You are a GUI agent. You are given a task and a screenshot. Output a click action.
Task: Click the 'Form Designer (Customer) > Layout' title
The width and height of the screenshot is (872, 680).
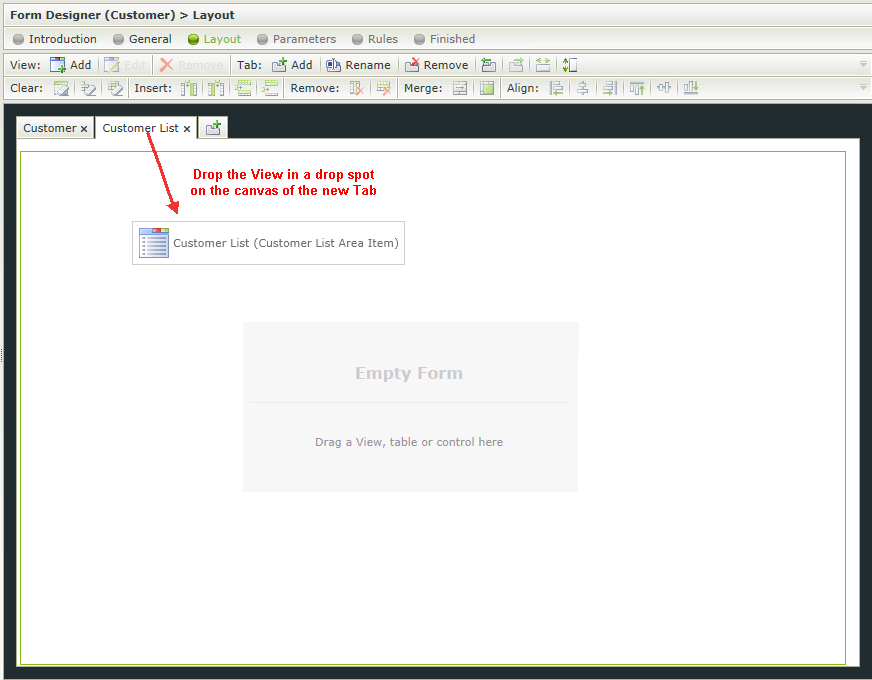pos(122,15)
